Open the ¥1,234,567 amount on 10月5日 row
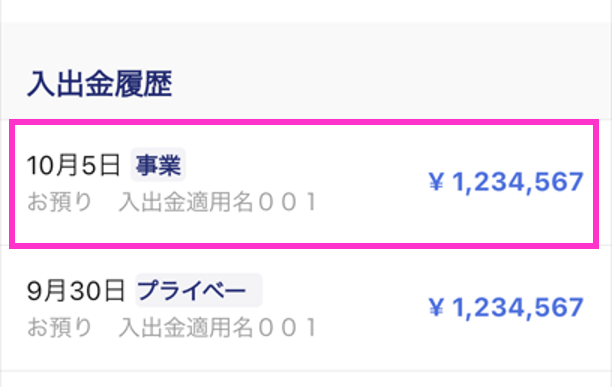 [x=506, y=182]
